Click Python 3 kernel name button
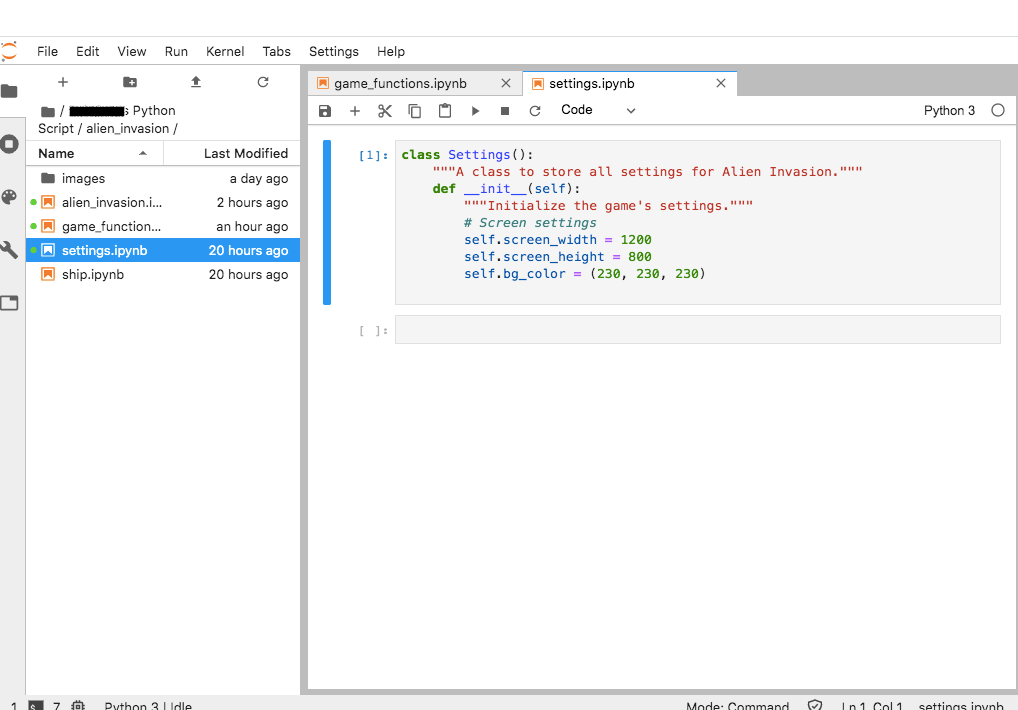1018x710 pixels. (x=949, y=110)
